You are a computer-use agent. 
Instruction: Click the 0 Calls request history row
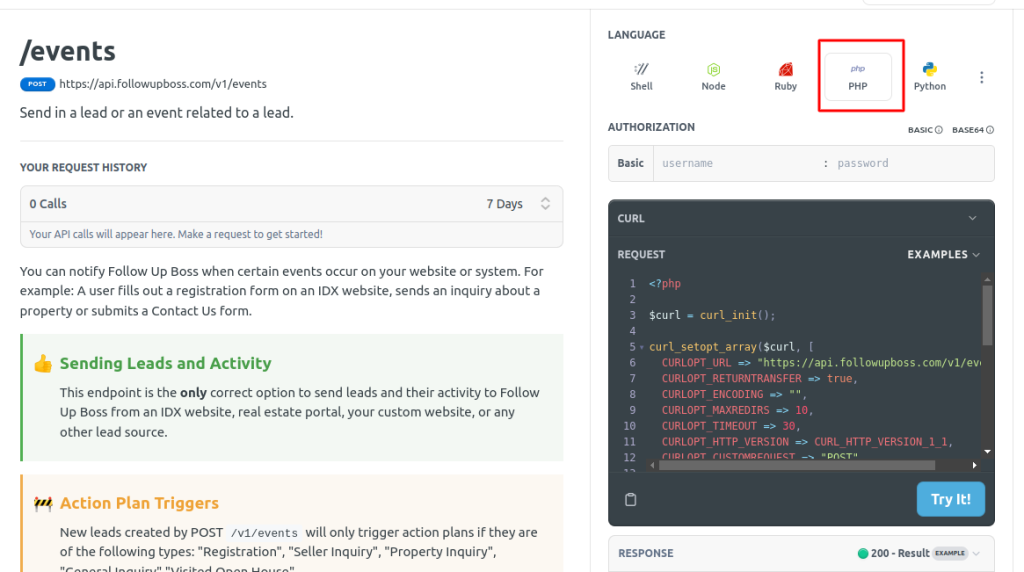tap(250, 203)
